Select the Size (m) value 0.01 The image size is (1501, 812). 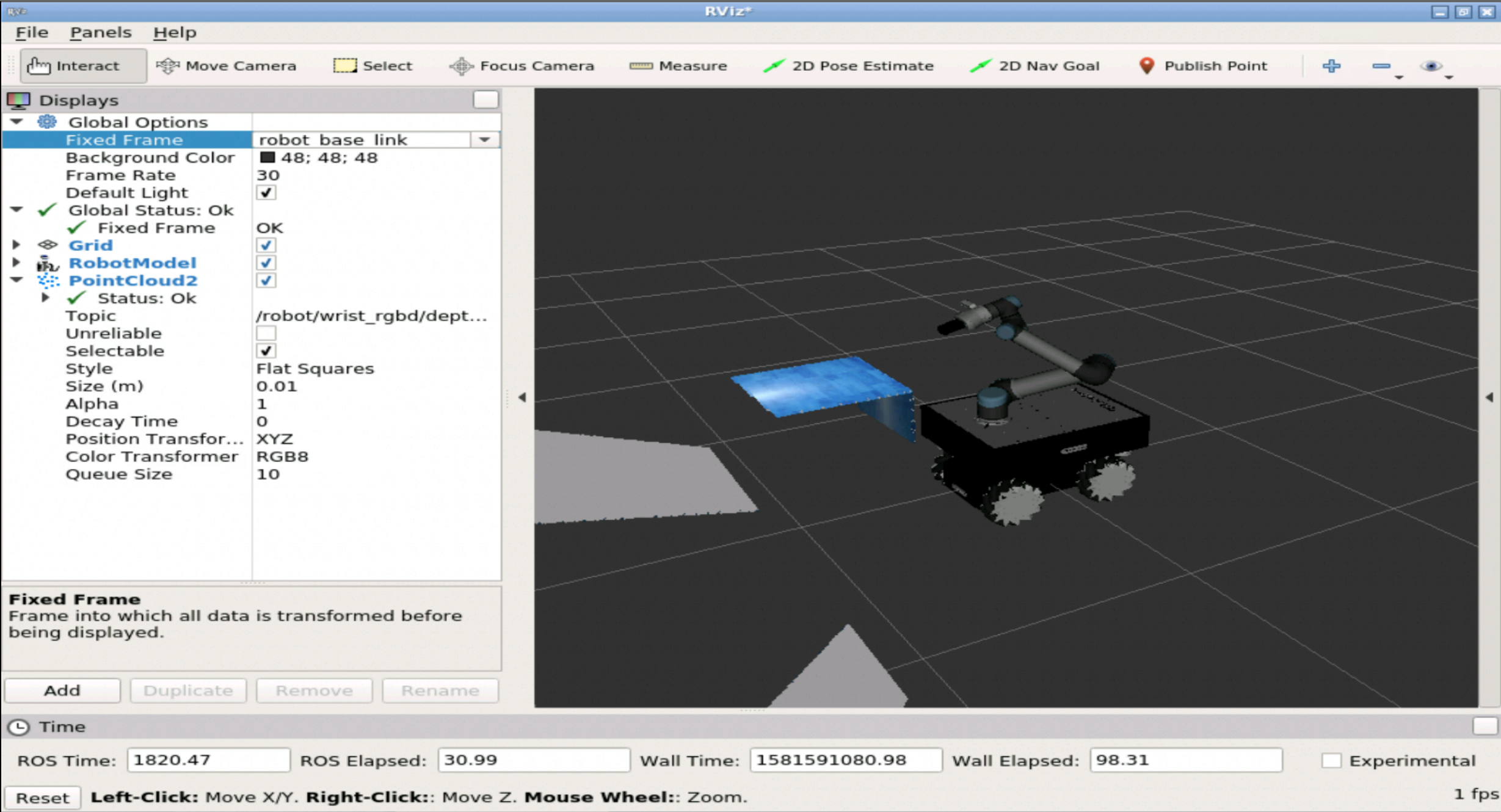point(277,386)
